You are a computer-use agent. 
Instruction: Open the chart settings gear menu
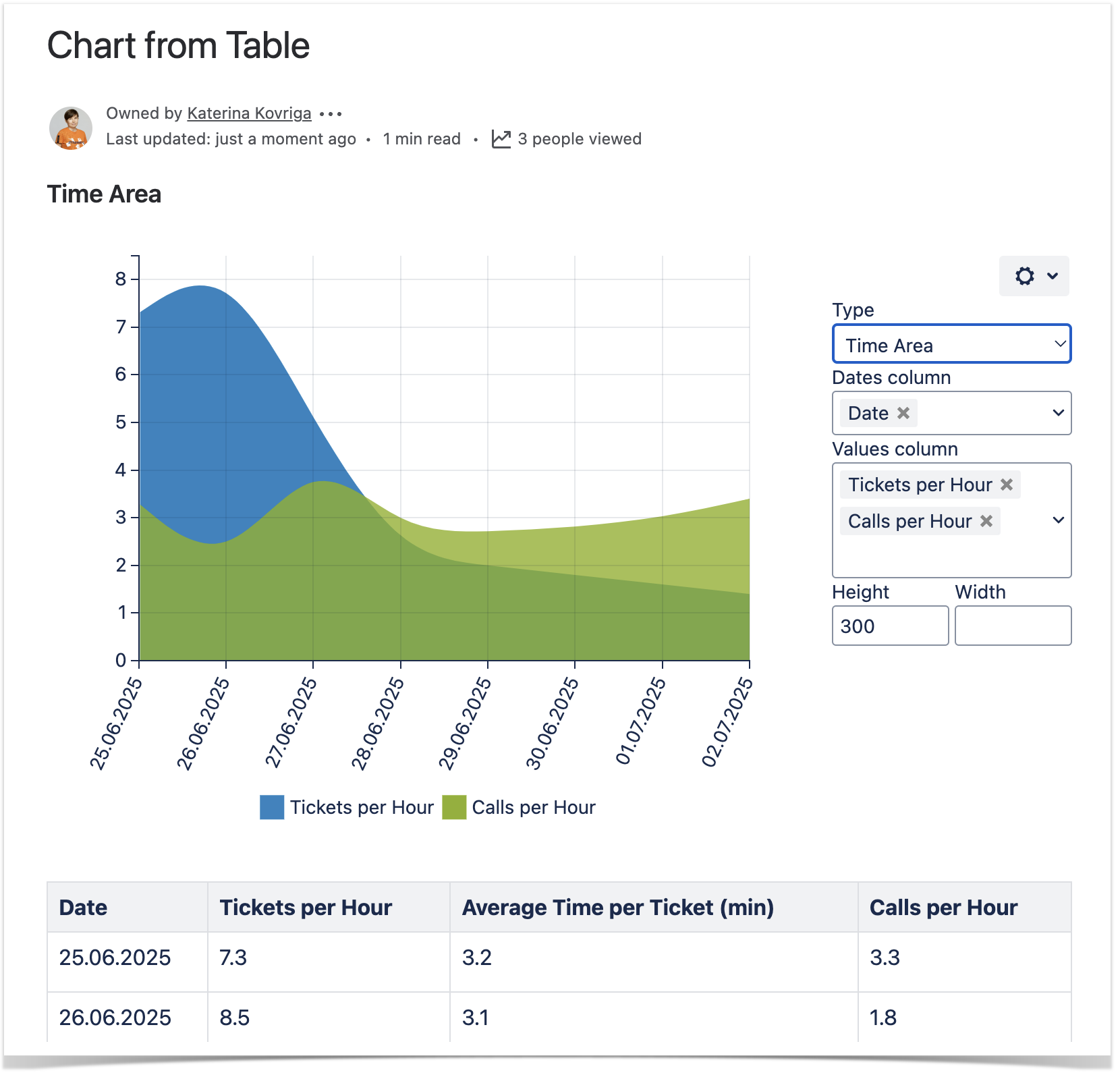click(1034, 276)
